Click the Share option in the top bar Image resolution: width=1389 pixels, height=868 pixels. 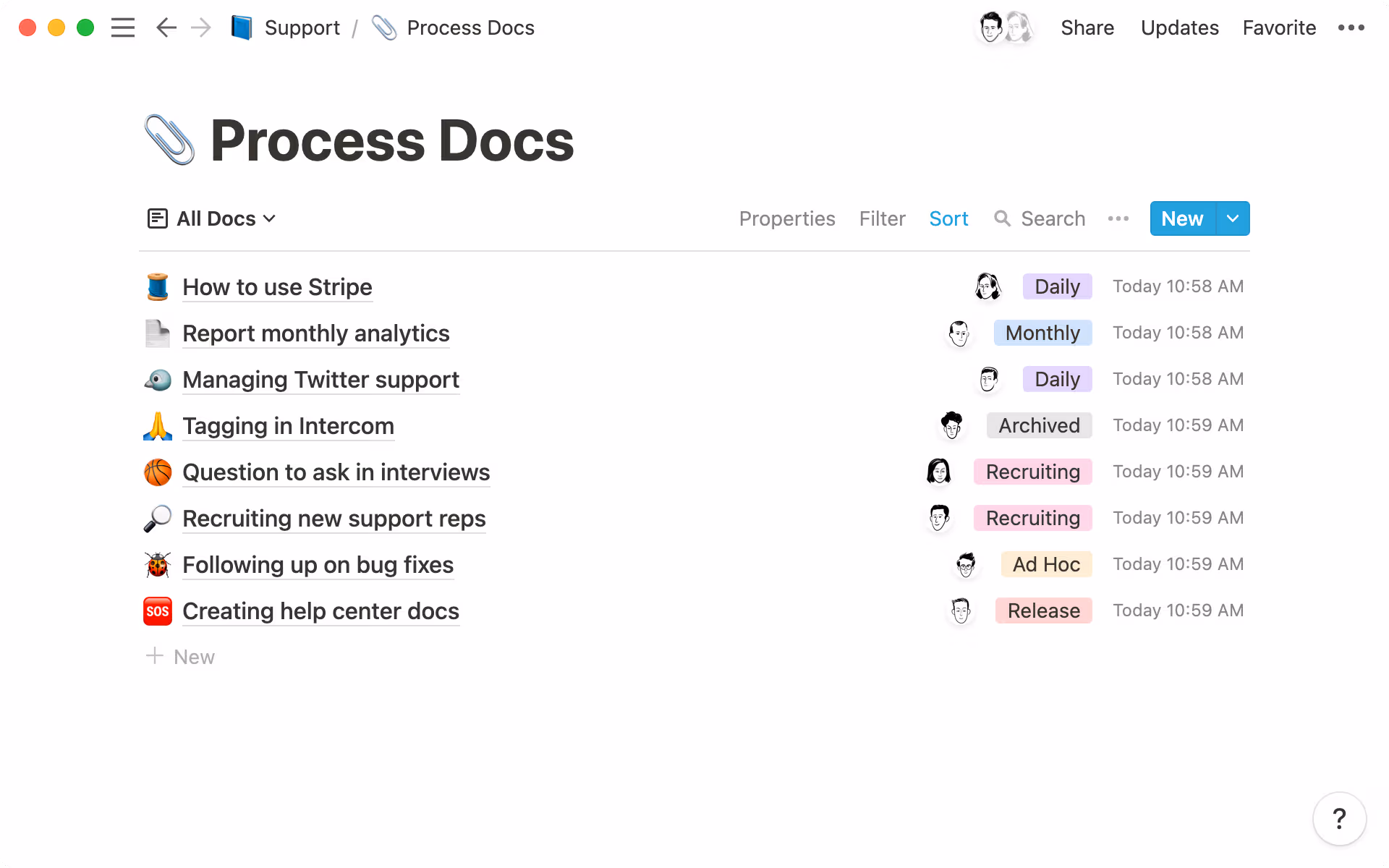point(1087,27)
